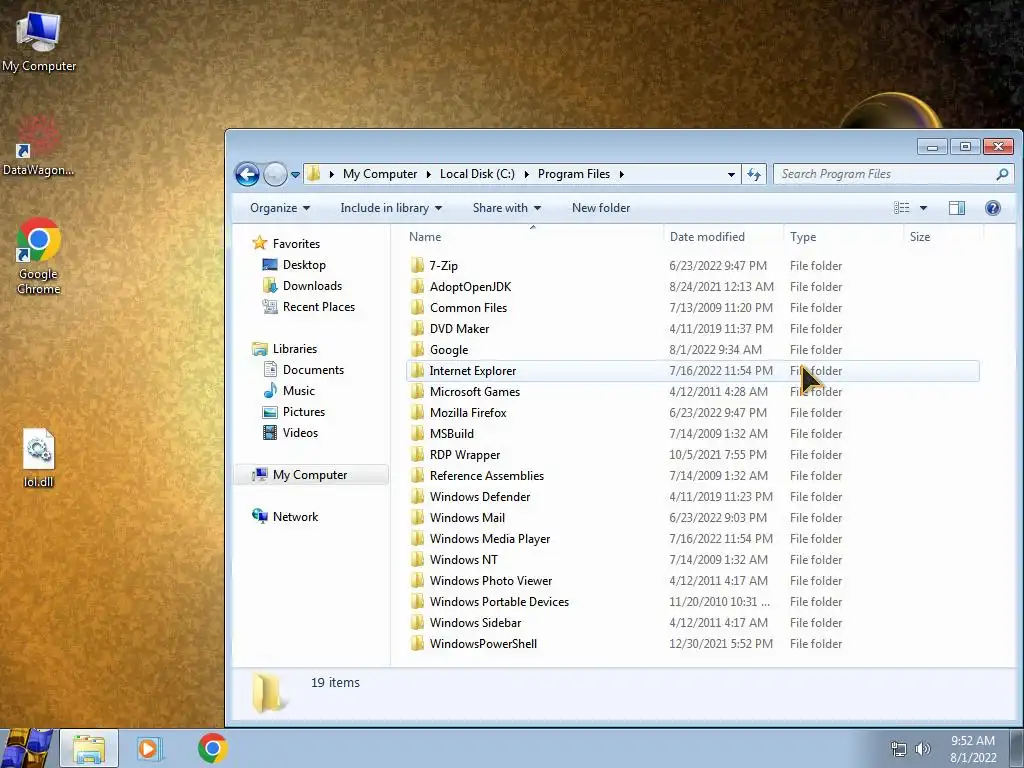Open Windows Media Player from taskbar

tap(150, 748)
